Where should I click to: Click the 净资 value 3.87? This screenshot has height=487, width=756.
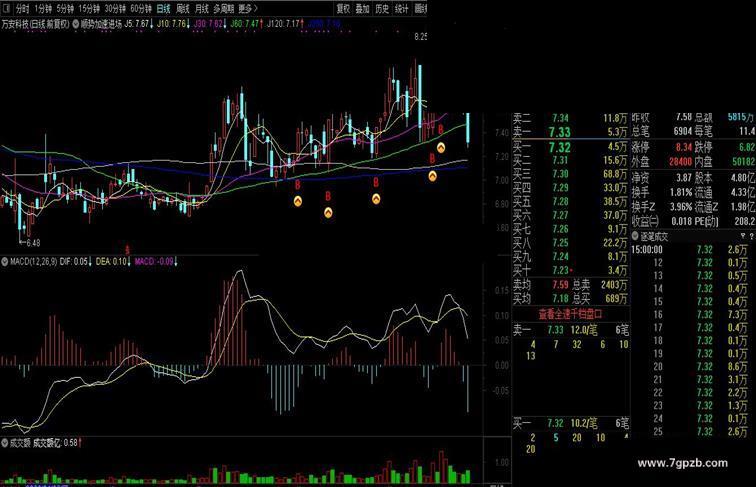tap(684, 177)
